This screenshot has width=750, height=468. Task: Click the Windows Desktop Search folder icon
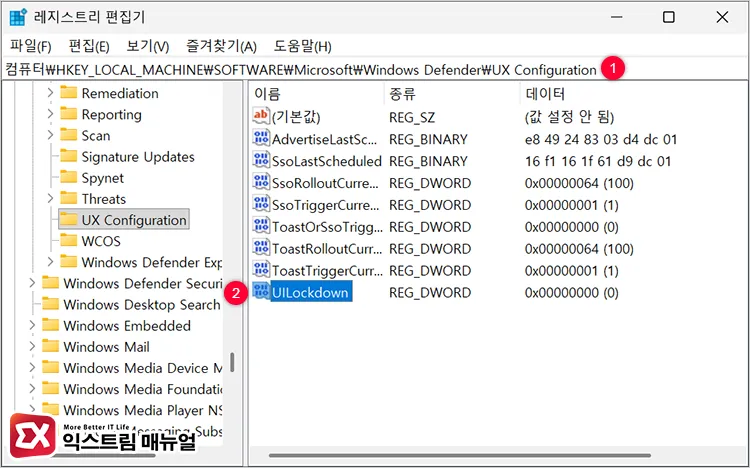tap(50, 304)
